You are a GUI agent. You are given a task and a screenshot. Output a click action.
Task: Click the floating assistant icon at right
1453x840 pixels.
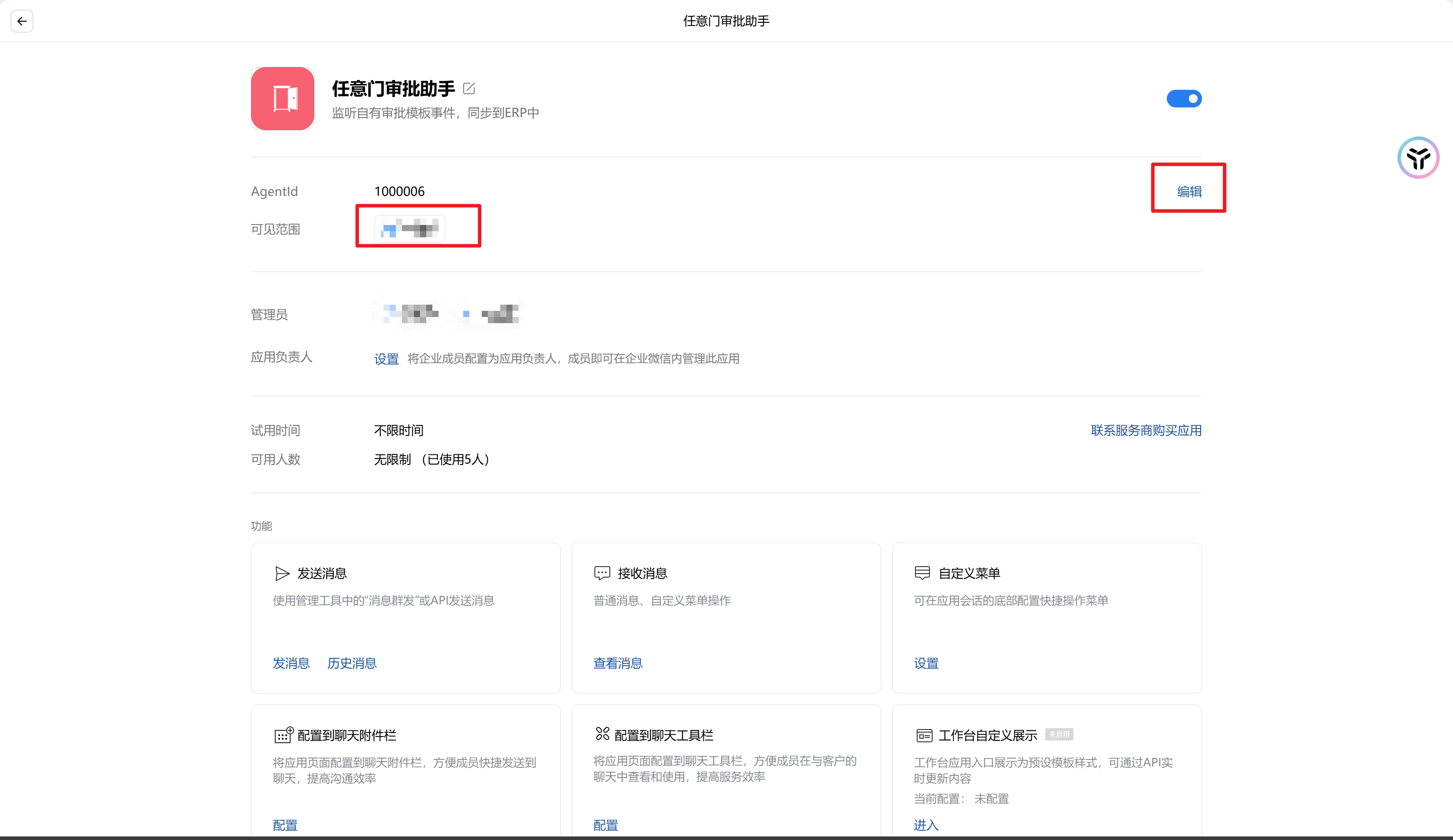coord(1418,158)
